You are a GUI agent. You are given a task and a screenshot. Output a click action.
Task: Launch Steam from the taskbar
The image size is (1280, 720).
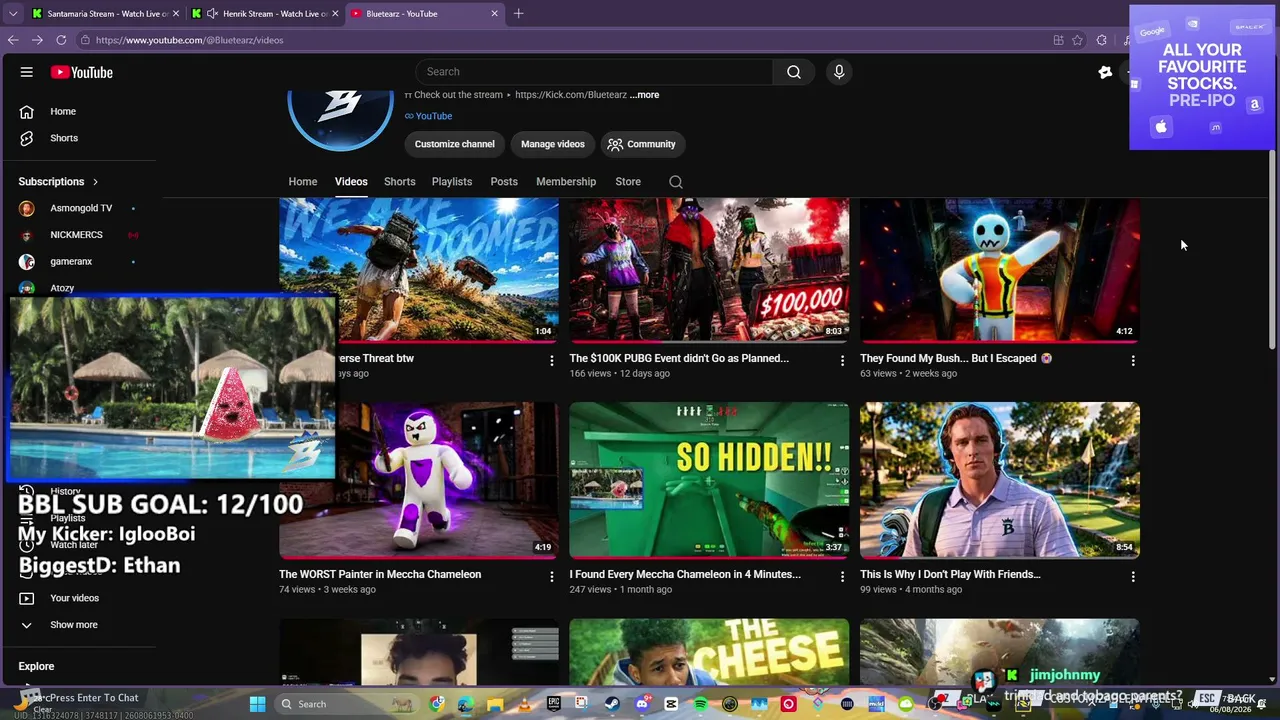612,704
